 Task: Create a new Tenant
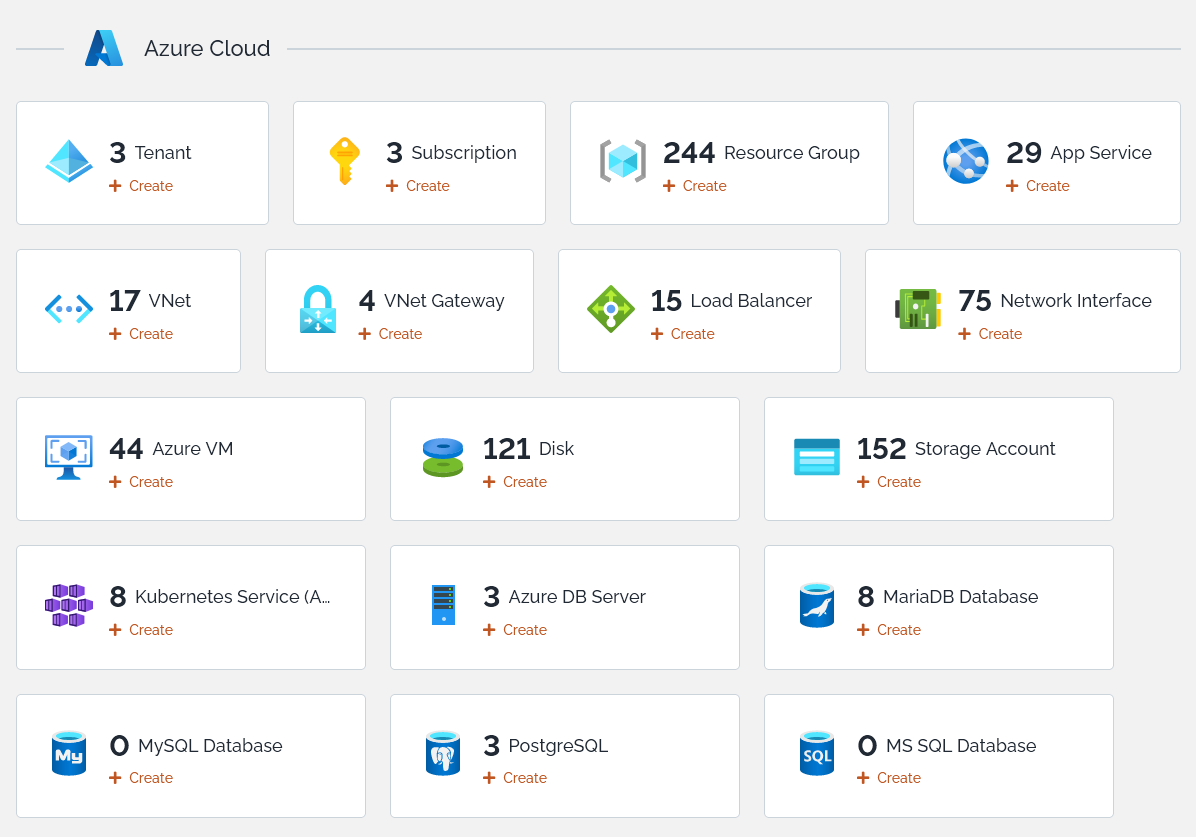(141, 185)
